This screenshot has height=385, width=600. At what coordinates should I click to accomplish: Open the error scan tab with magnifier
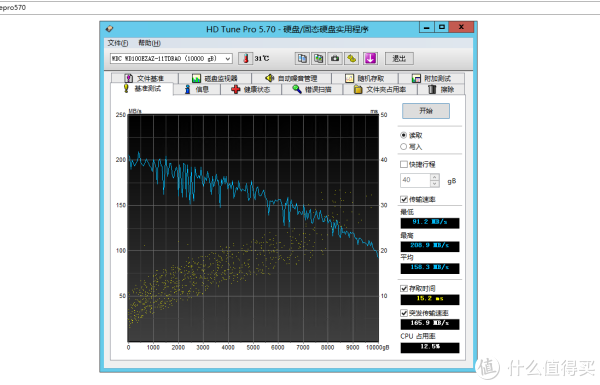[312, 90]
